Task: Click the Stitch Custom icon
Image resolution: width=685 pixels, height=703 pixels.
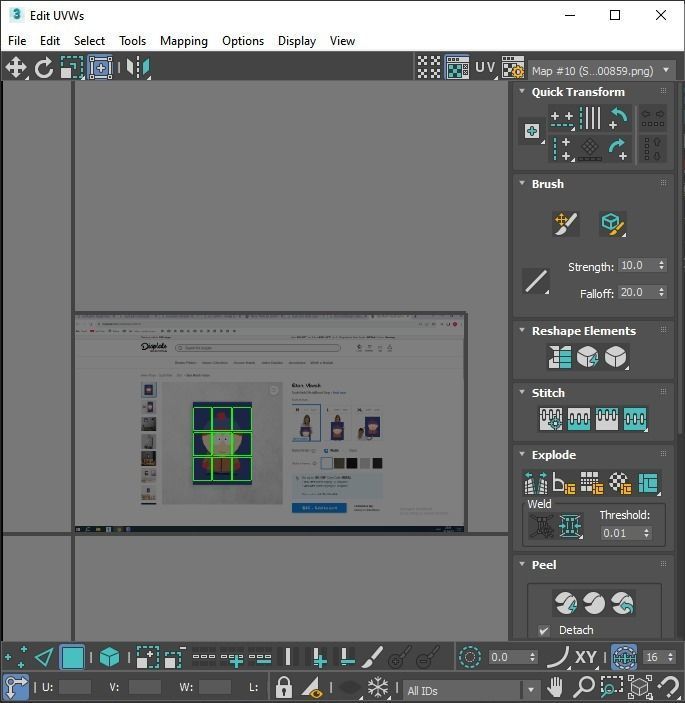Action: (x=635, y=419)
